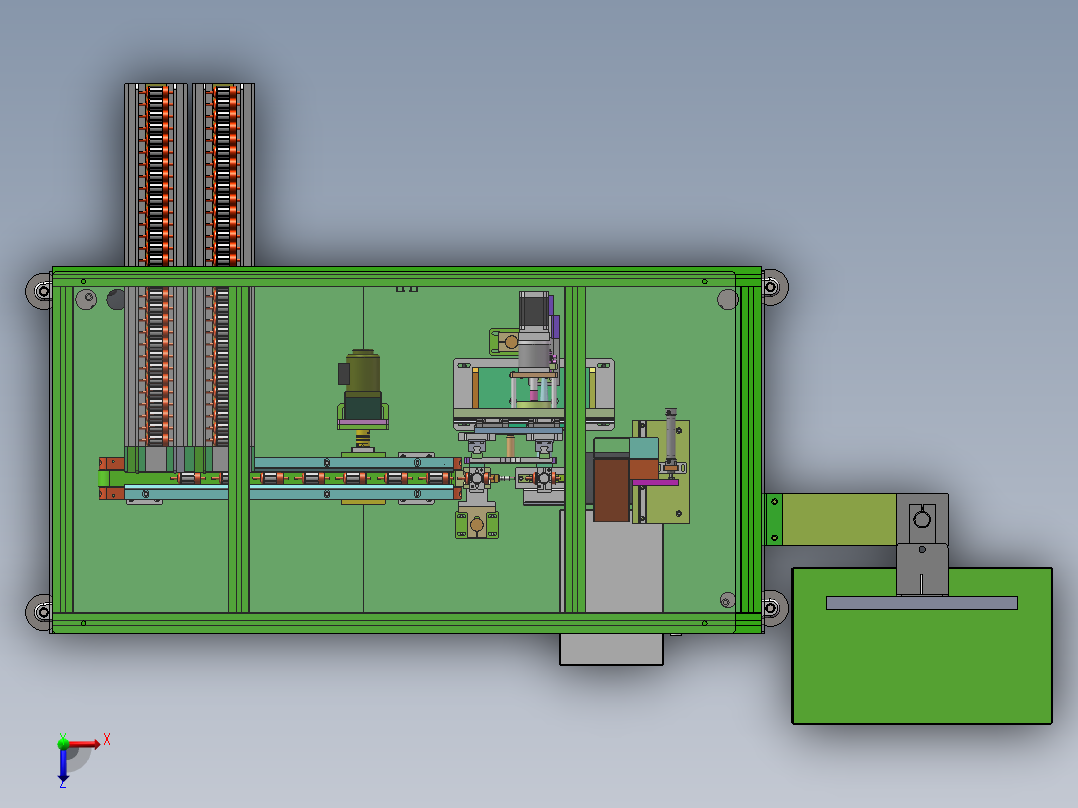Select the gray round pad in top-right corner

[727, 300]
